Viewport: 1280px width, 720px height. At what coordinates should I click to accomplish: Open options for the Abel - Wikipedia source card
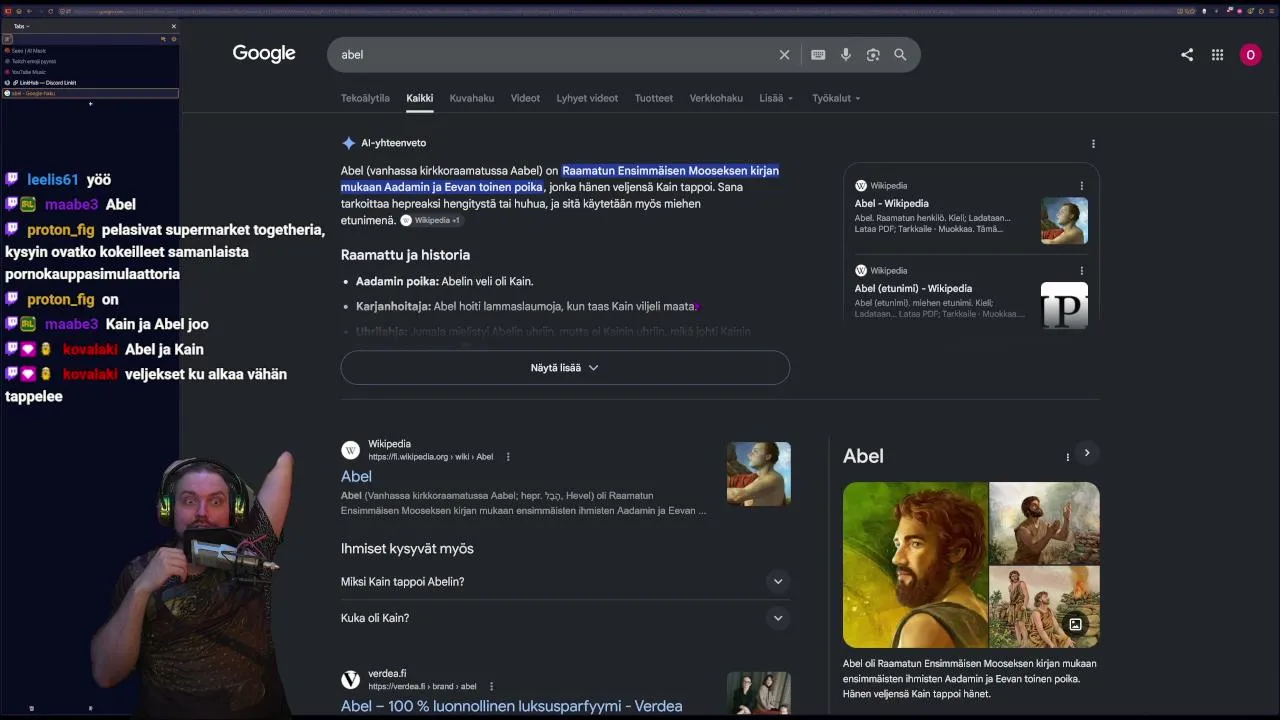click(x=1081, y=186)
